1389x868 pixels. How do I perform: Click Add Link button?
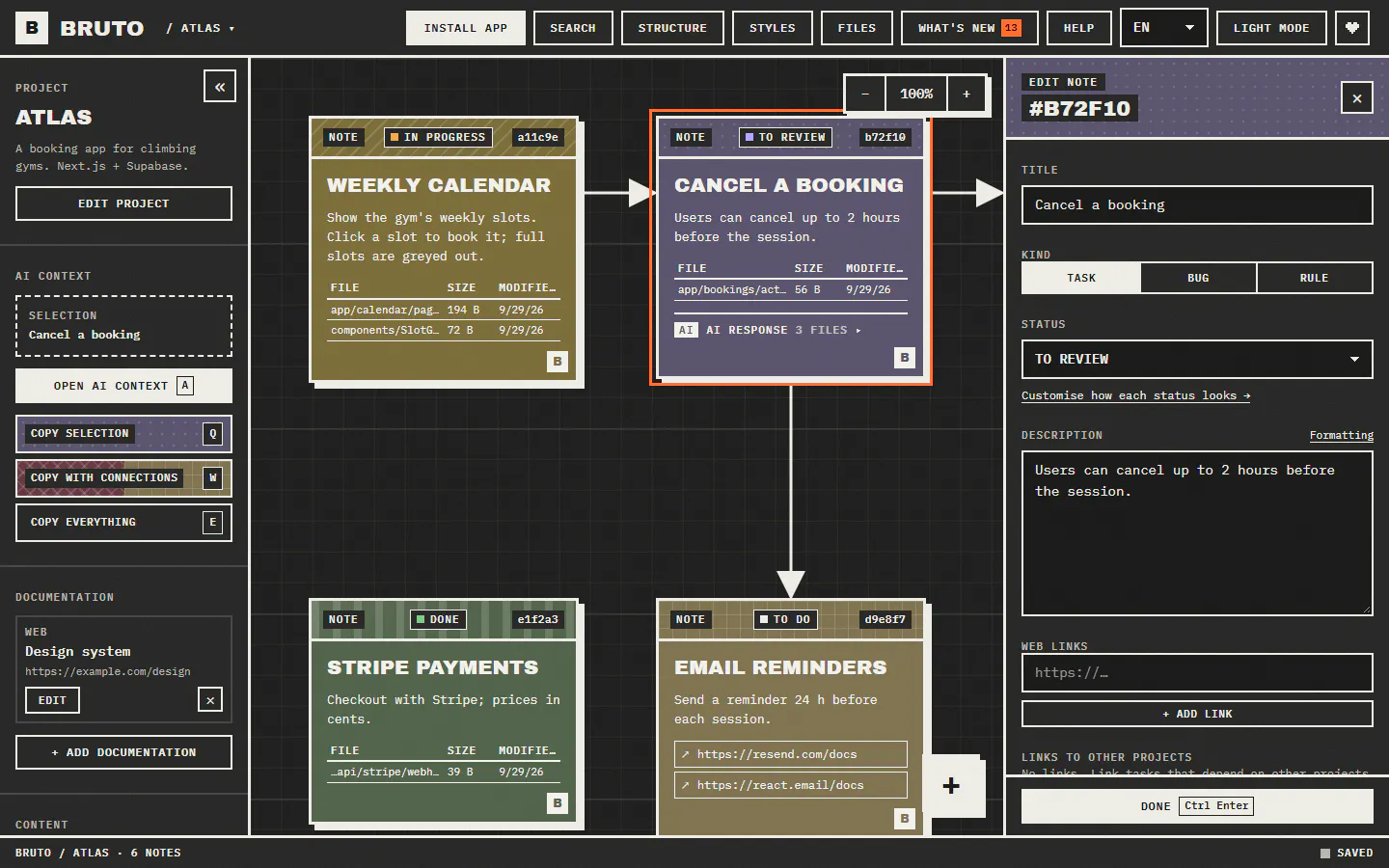[1197, 714]
